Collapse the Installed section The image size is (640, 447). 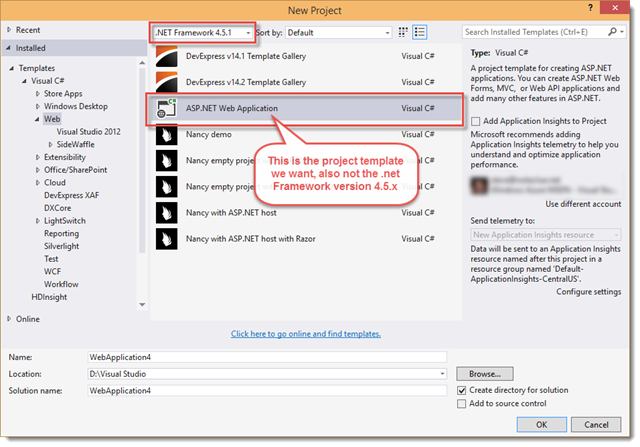[9, 48]
